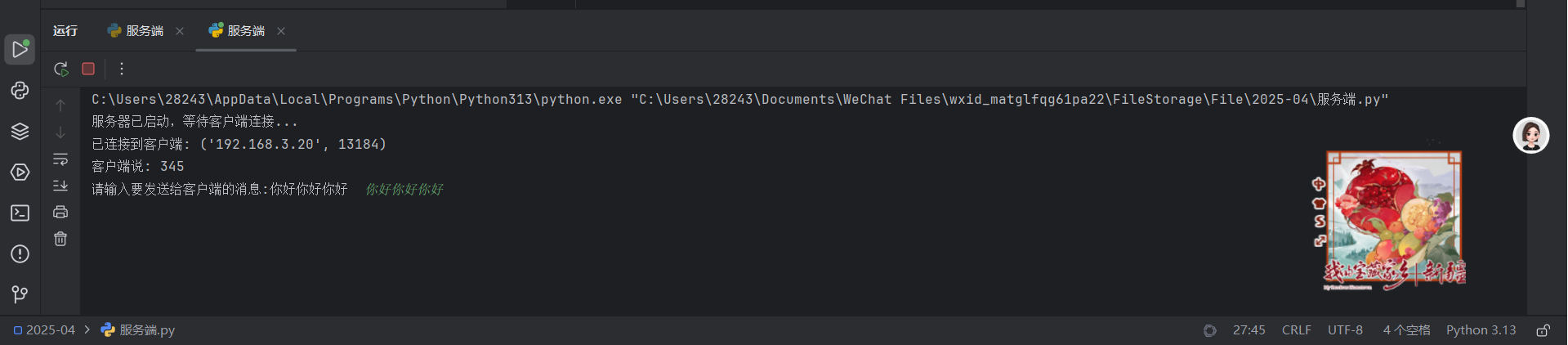Open the Python Console layers icon

coord(20,131)
